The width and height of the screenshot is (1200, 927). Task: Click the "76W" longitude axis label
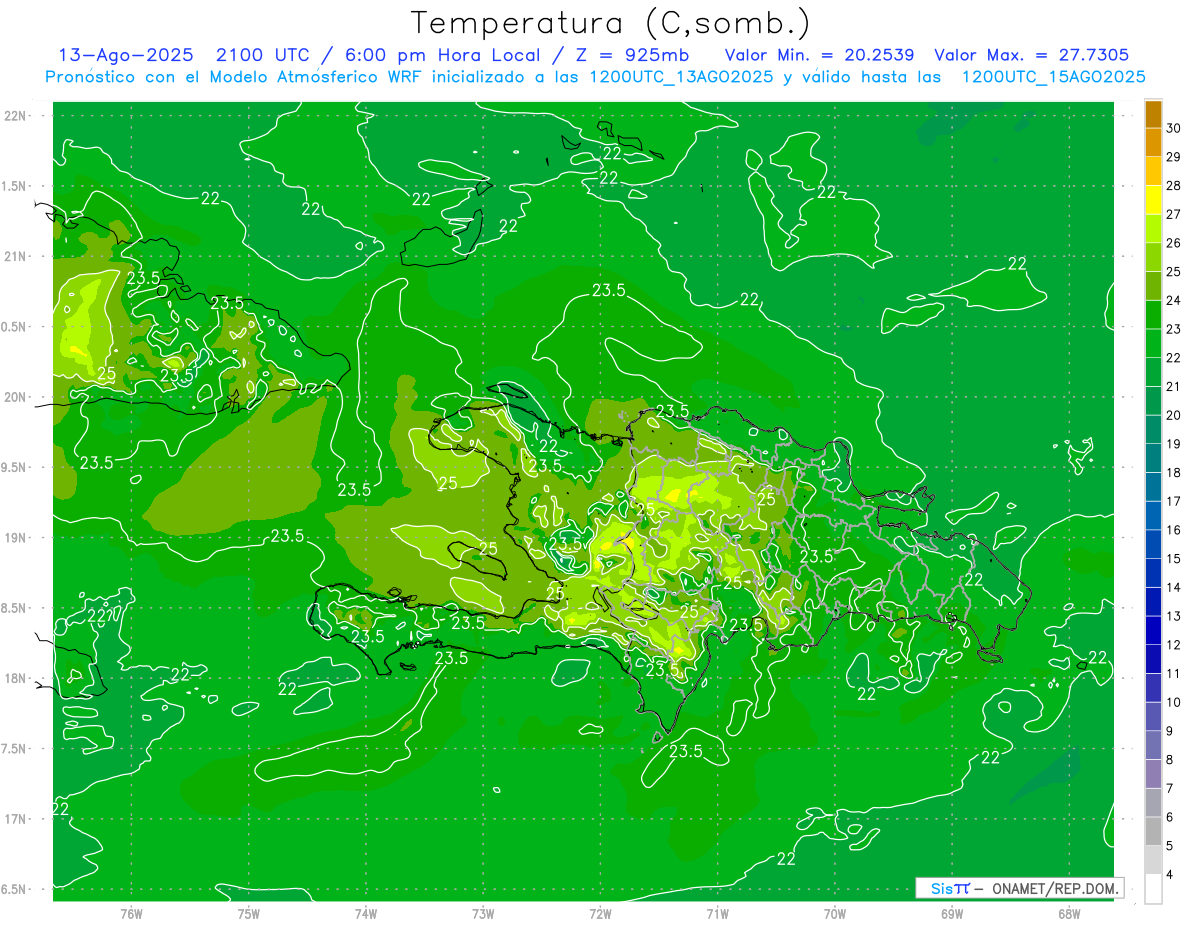131,914
